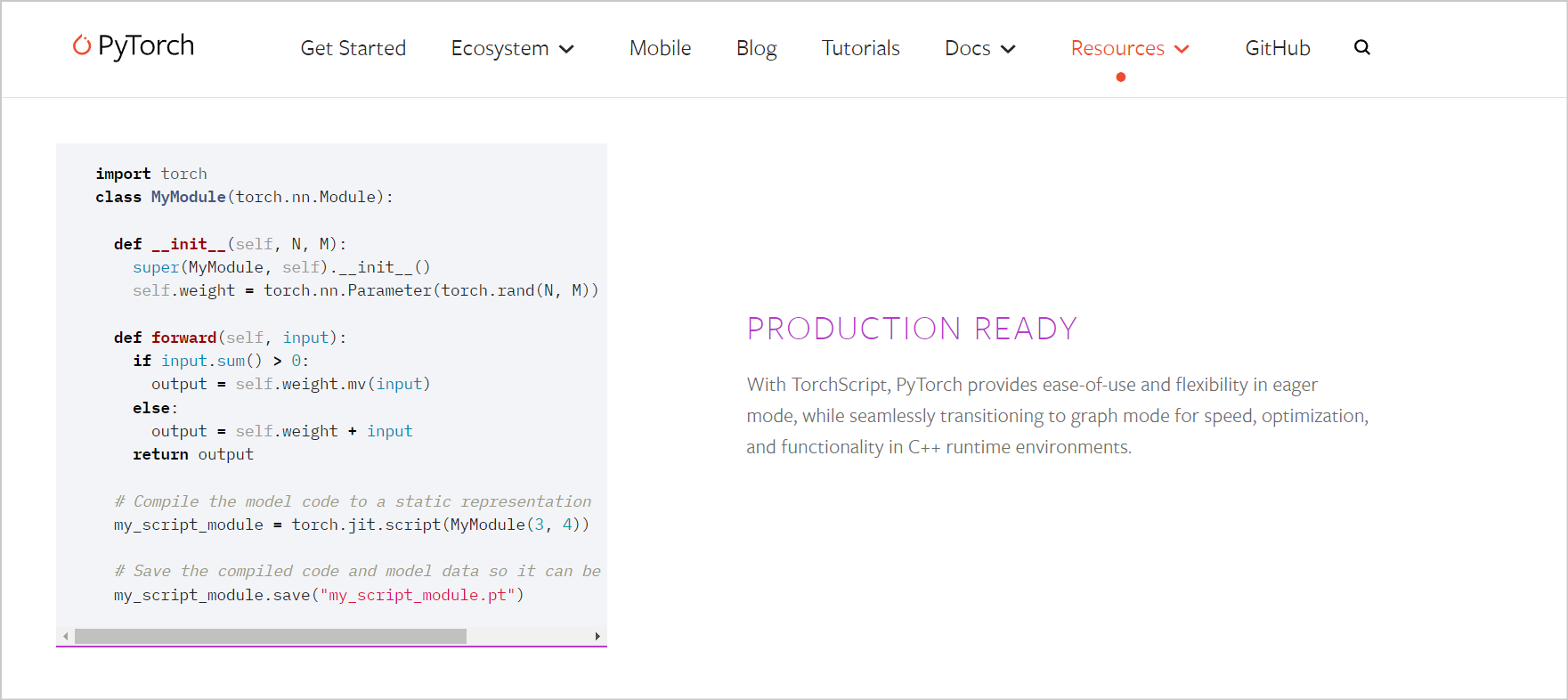Click the 'def __init__(self, N, M):' line
Image resolution: width=1568 pixels, height=700 pixels.
click(x=231, y=244)
